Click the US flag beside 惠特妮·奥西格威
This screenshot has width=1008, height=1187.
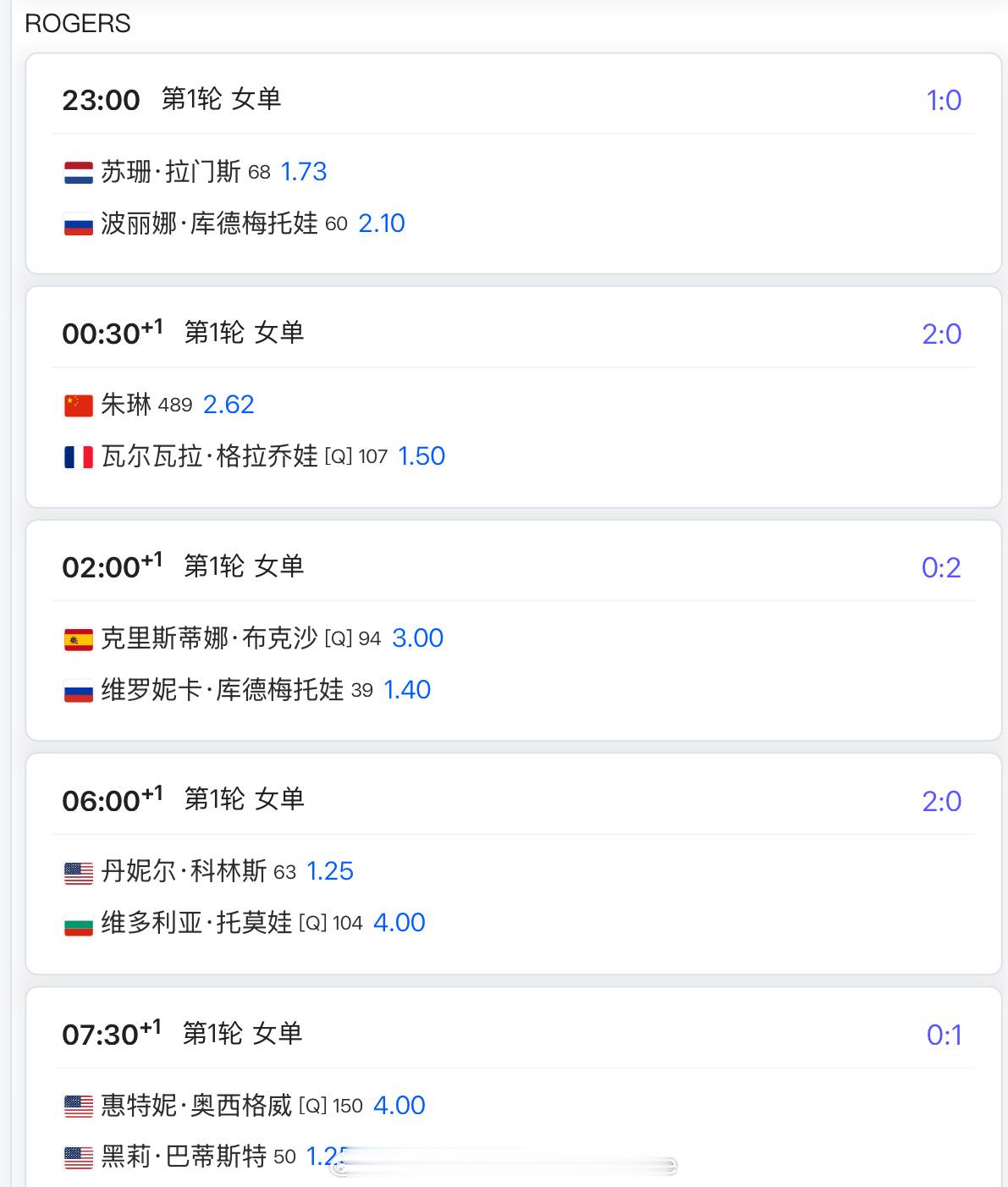[79, 1106]
